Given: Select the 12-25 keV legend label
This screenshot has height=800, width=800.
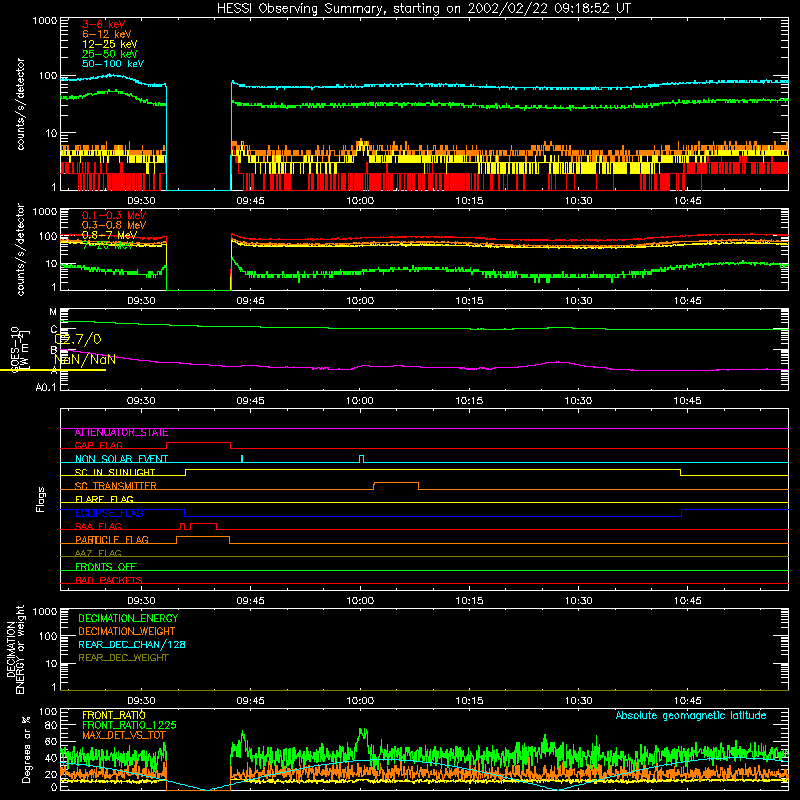Looking at the screenshot, I should (109, 44).
